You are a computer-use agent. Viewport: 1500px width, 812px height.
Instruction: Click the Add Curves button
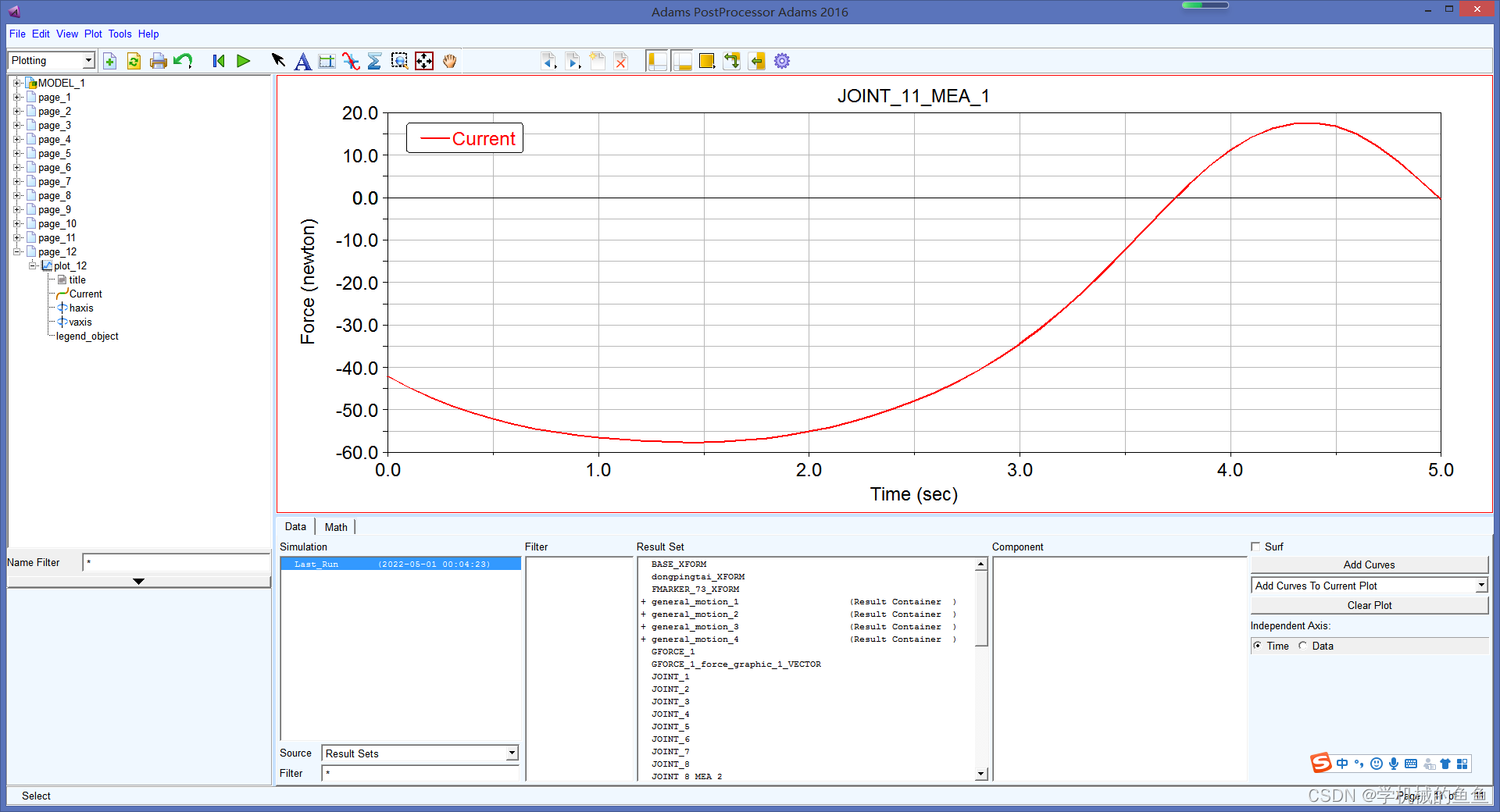click(1369, 564)
